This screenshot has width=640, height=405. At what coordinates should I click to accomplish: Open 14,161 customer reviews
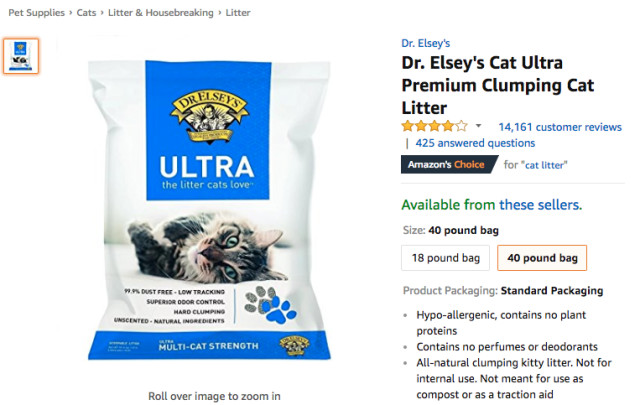pos(560,127)
